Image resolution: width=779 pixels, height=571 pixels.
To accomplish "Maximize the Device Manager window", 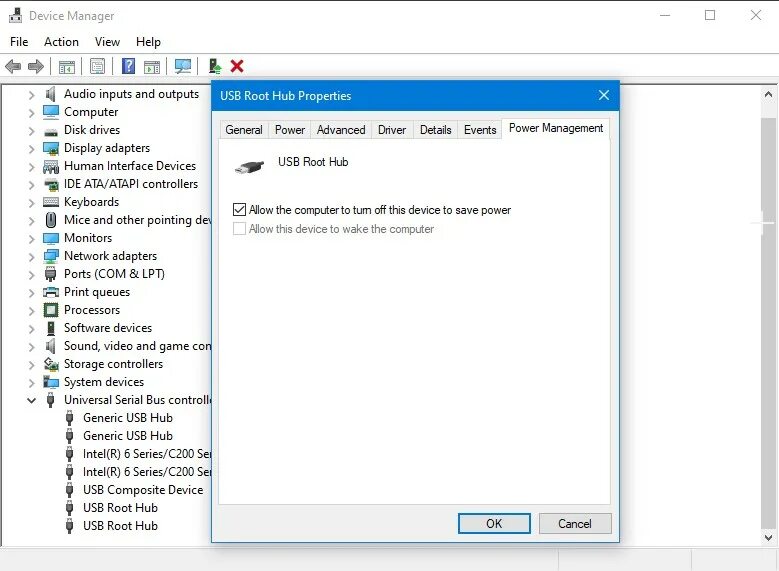I will 710,15.
